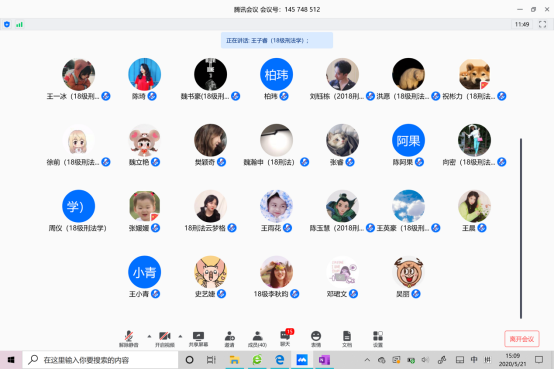Toggle the fullscreen icon beside the meeting timer
The image size is (554, 370).
[x=542, y=24]
